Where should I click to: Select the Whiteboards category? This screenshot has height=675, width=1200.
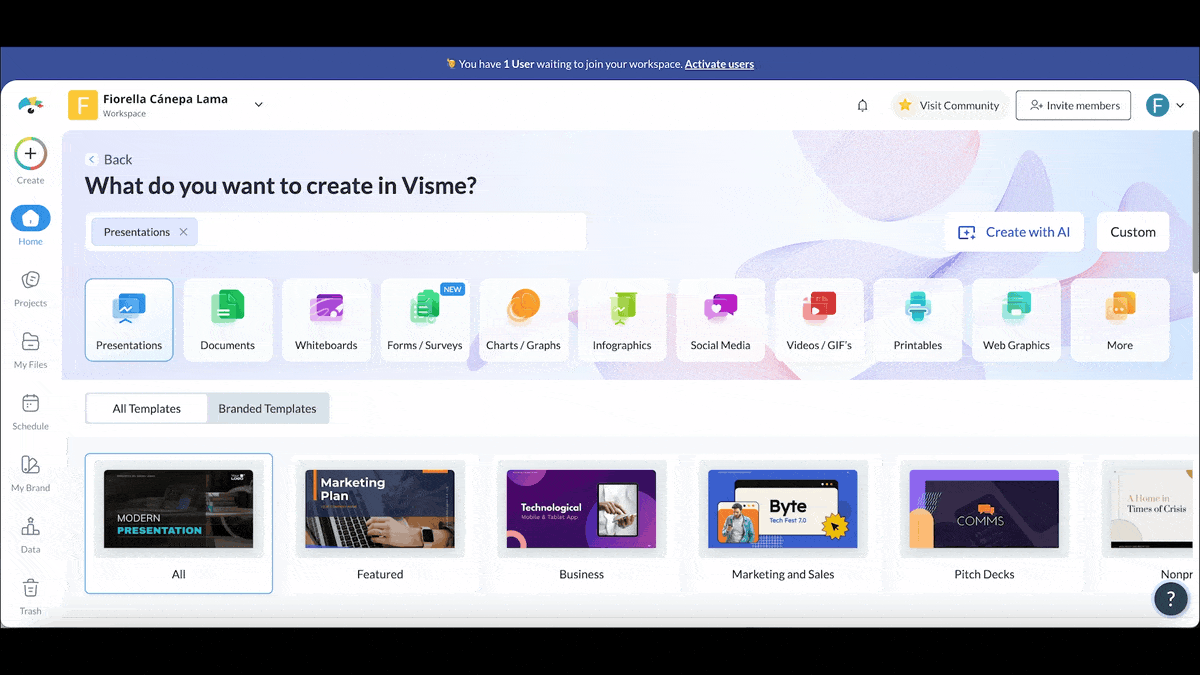pyautogui.click(x=326, y=320)
